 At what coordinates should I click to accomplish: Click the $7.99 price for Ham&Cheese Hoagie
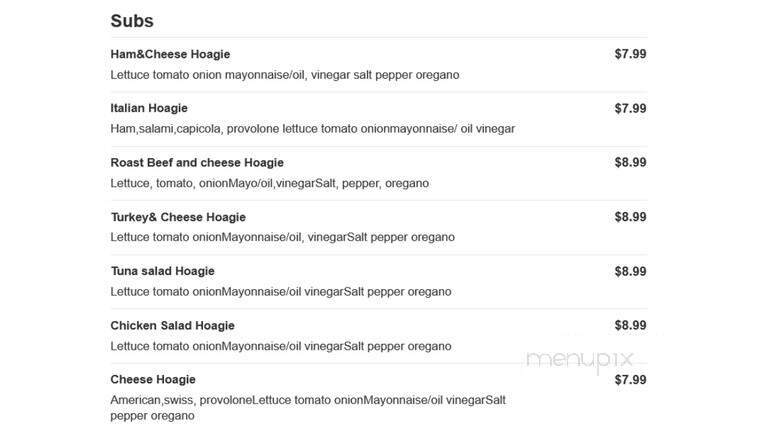(x=630, y=54)
